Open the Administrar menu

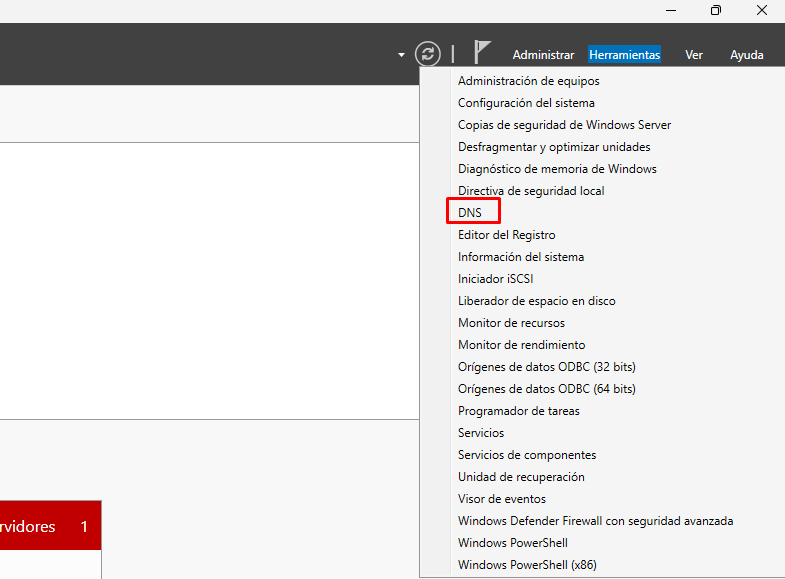click(x=543, y=55)
